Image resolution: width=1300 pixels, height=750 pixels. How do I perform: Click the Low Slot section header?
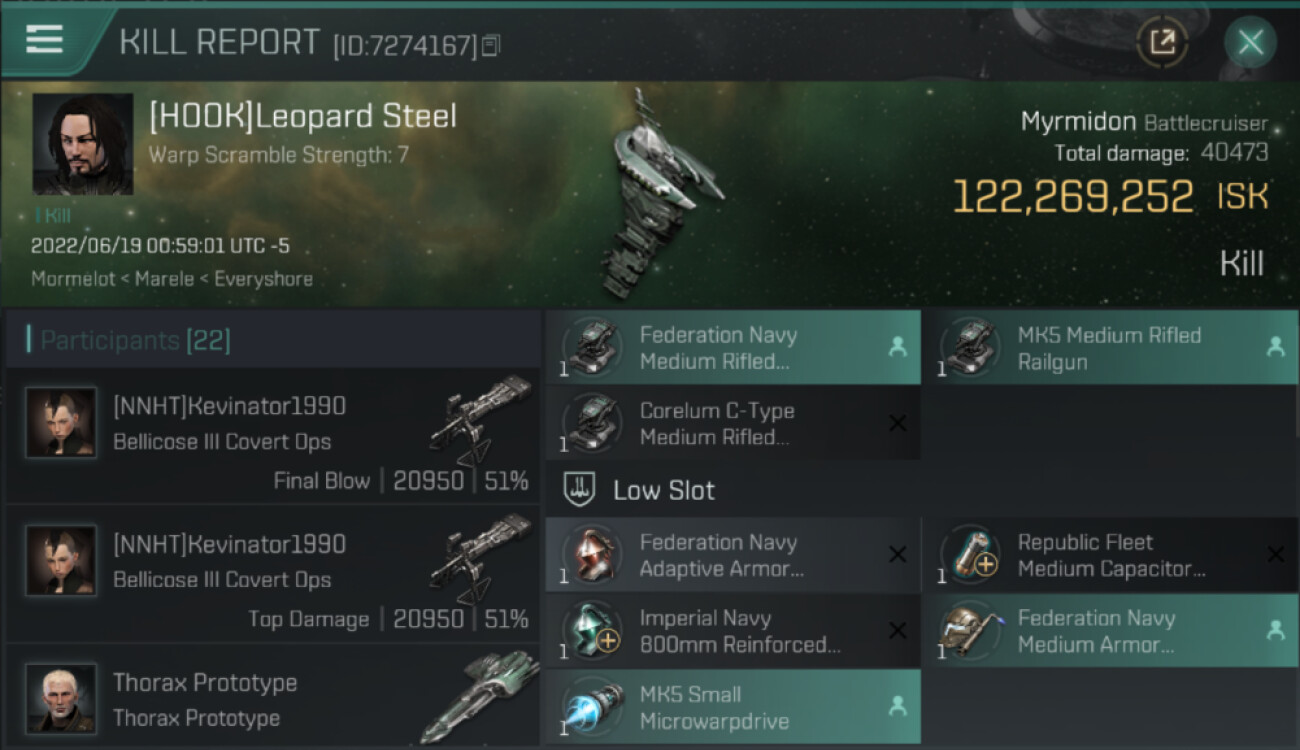(x=663, y=491)
